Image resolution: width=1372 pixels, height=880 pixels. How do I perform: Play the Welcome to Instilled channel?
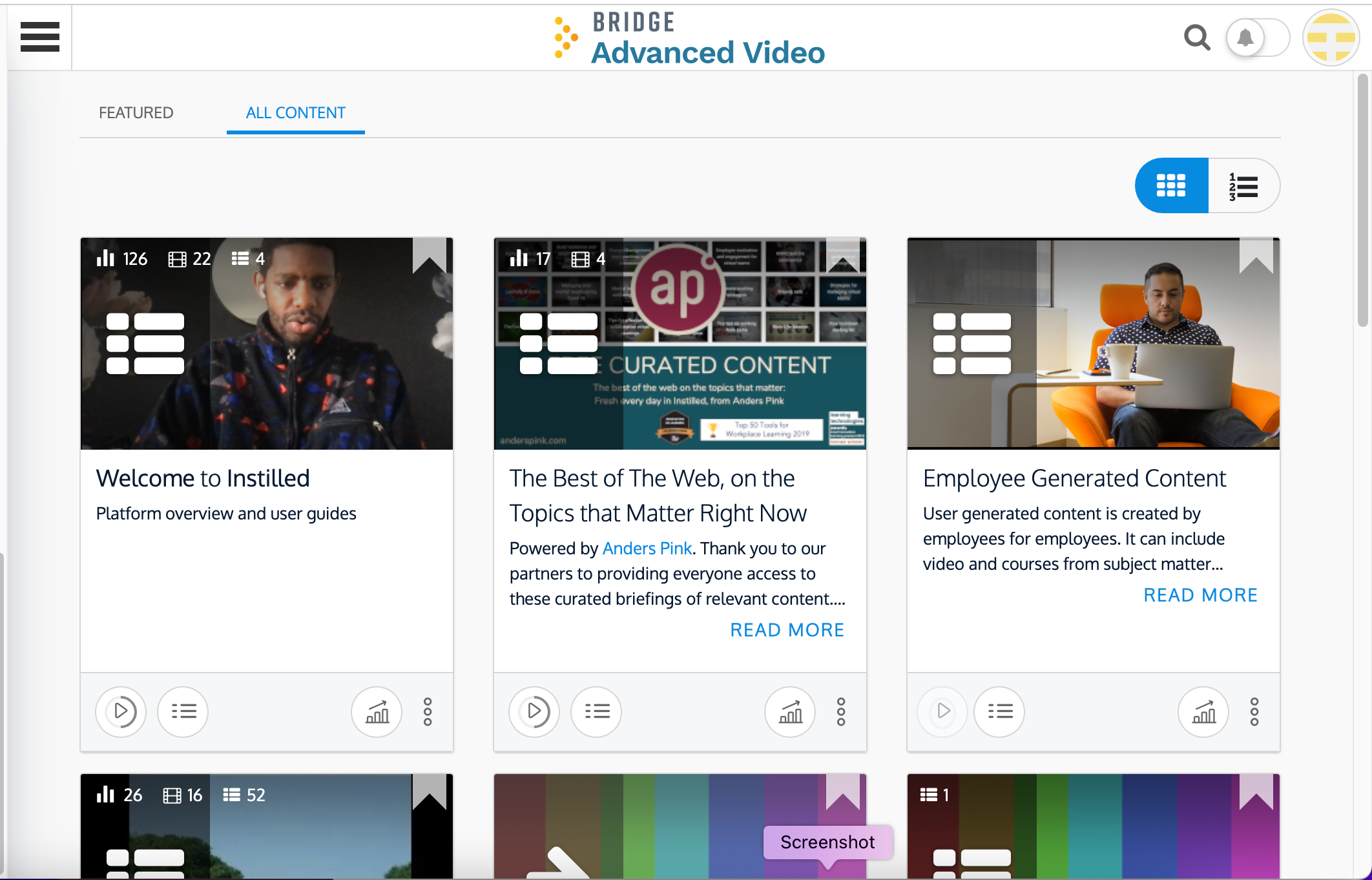[x=121, y=711]
